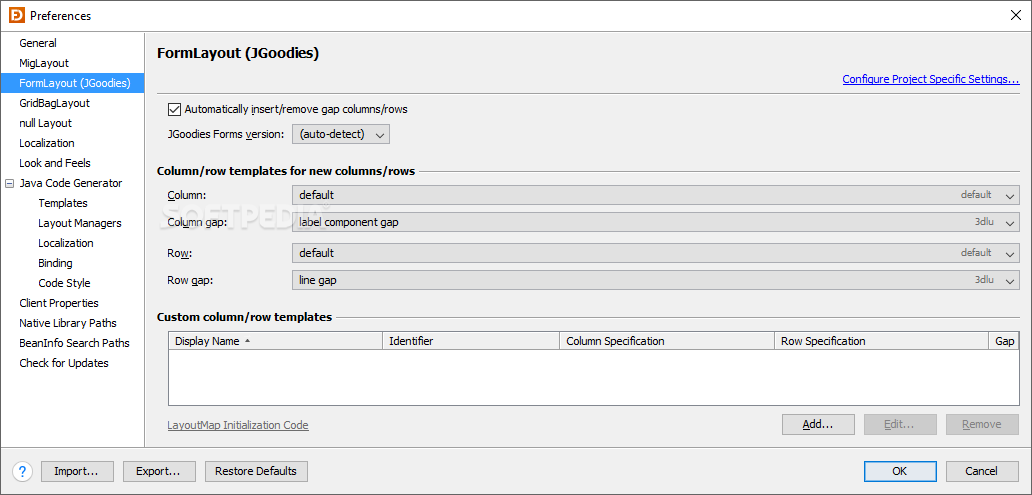Open the Column gap template dropdown
Image resolution: width=1032 pixels, height=495 pixels.
[x=656, y=222]
